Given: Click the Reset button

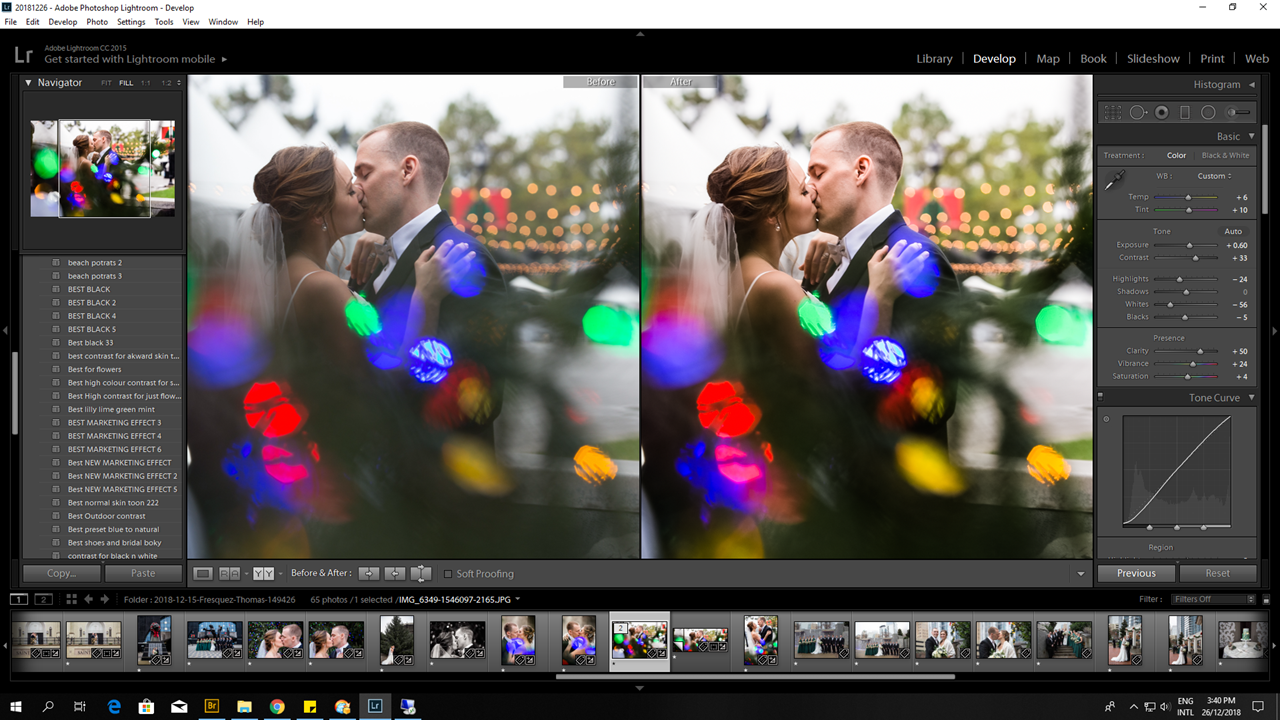Looking at the screenshot, I should tap(1218, 573).
